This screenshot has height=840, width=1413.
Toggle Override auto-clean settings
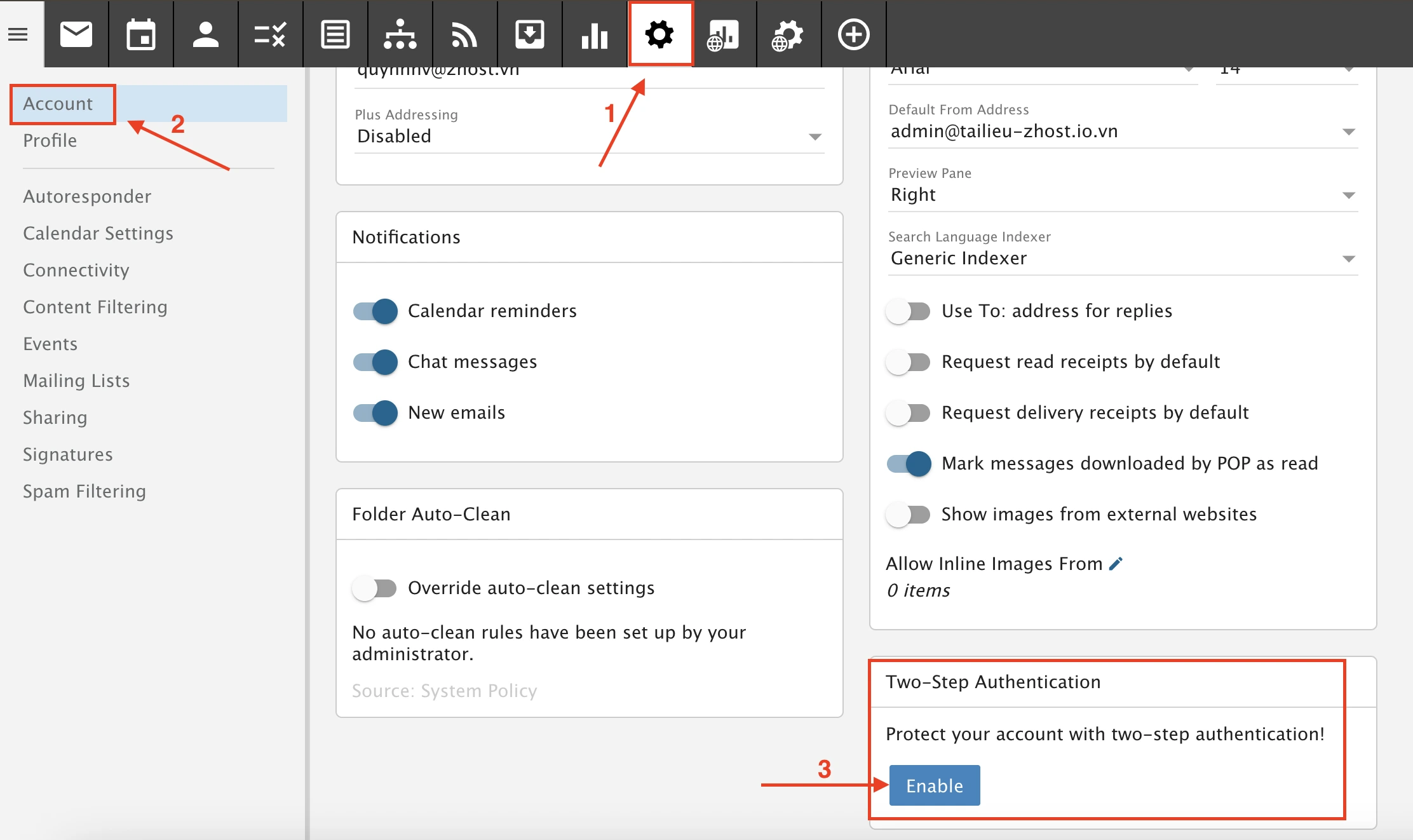[375, 588]
